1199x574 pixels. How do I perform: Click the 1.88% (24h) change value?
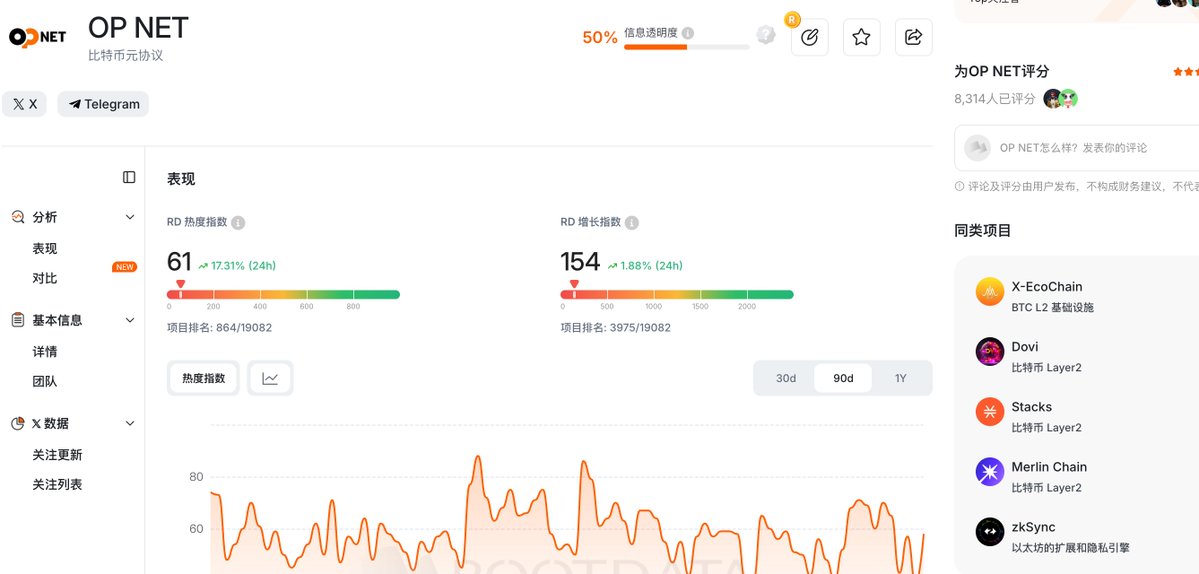645,266
